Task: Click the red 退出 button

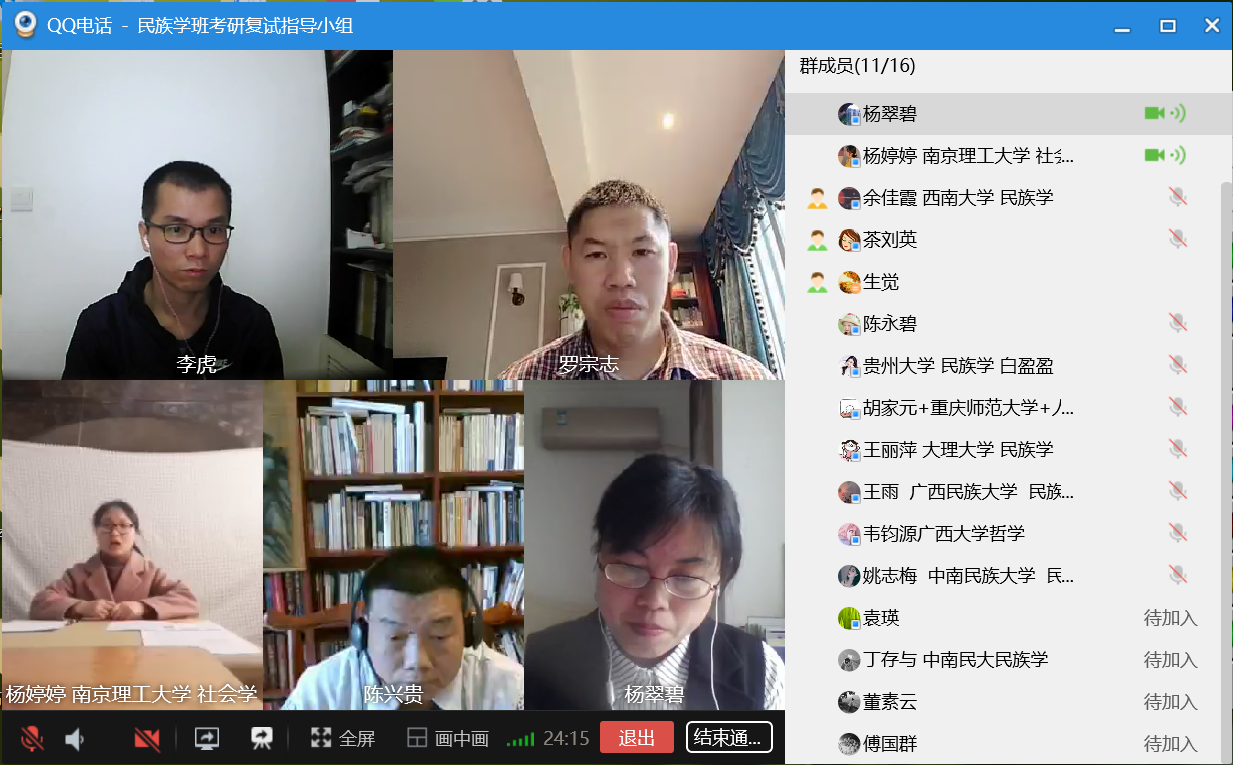Action: (637, 738)
